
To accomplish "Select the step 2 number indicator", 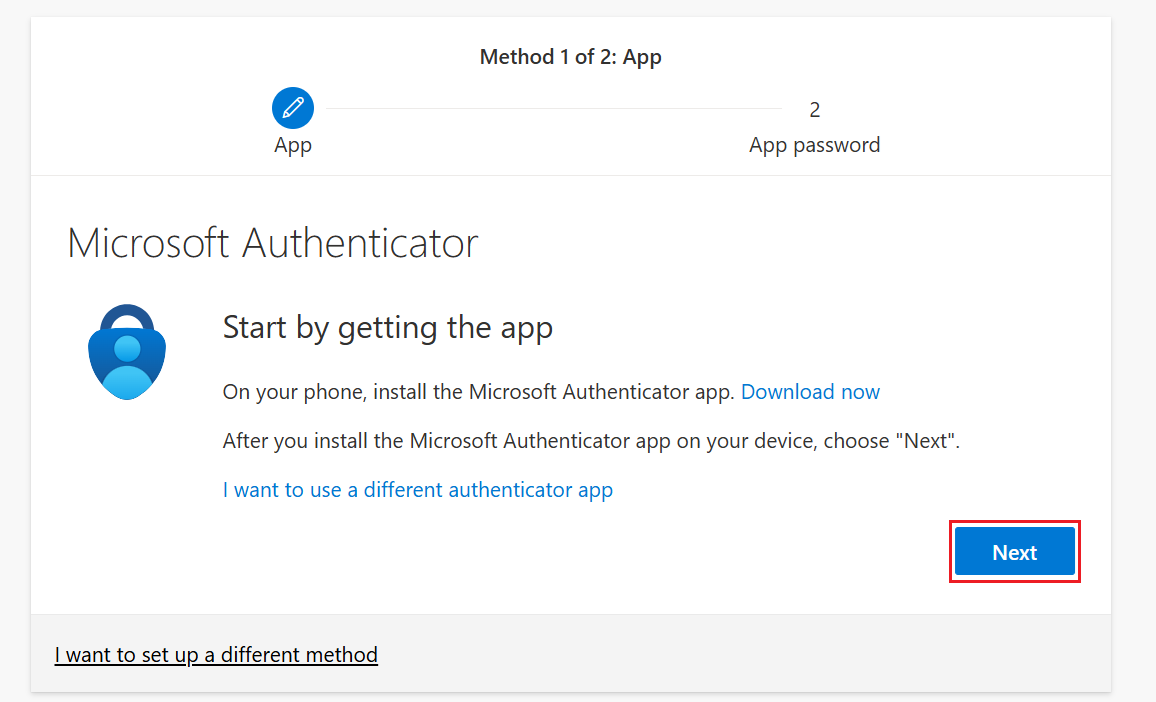I will point(814,109).
